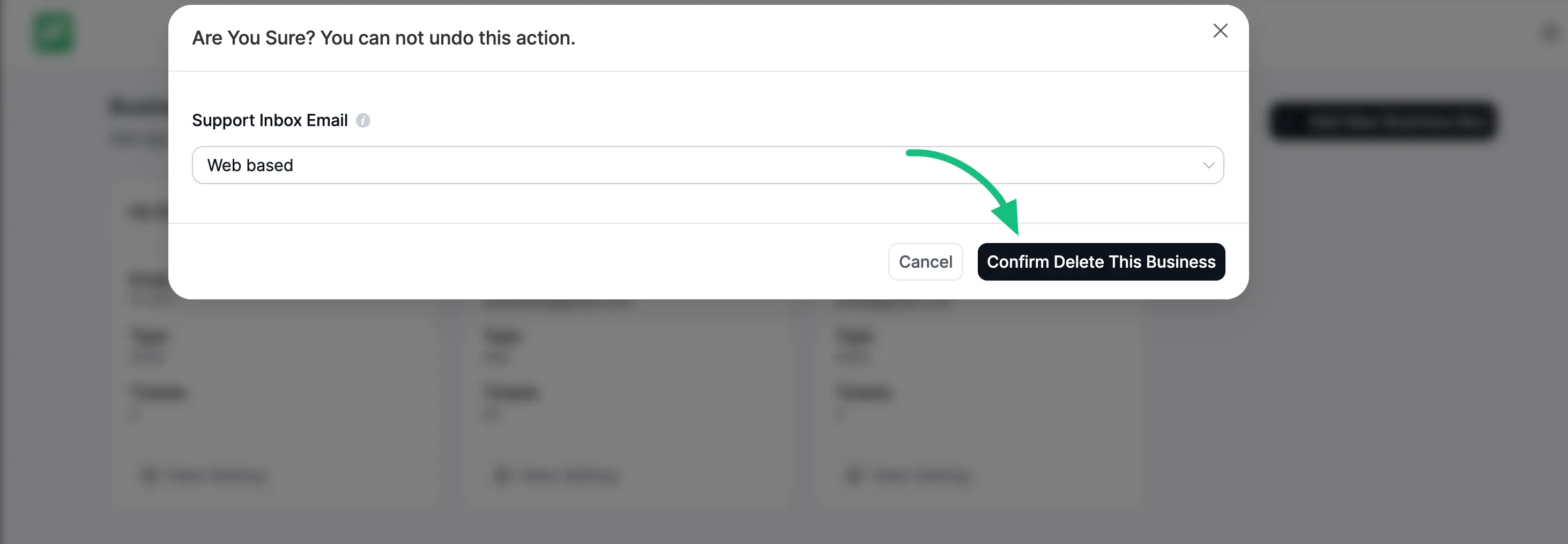
Task: Click Cancel to abort deletion
Action: [925, 261]
